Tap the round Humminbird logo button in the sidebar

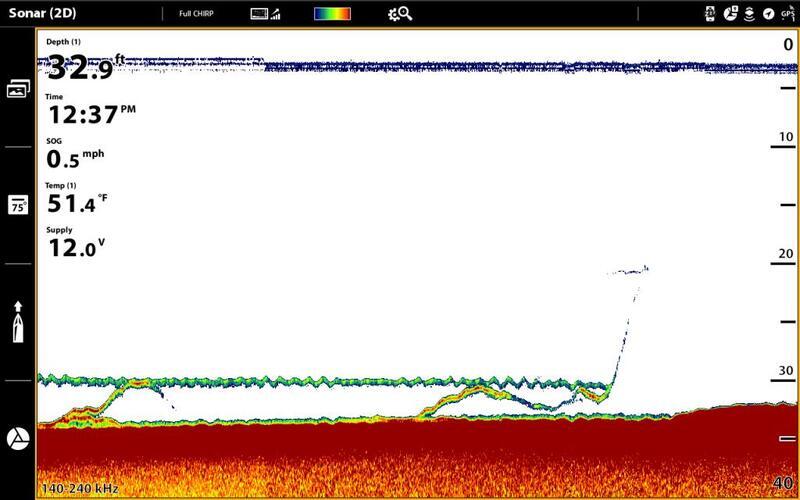point(18,438)
